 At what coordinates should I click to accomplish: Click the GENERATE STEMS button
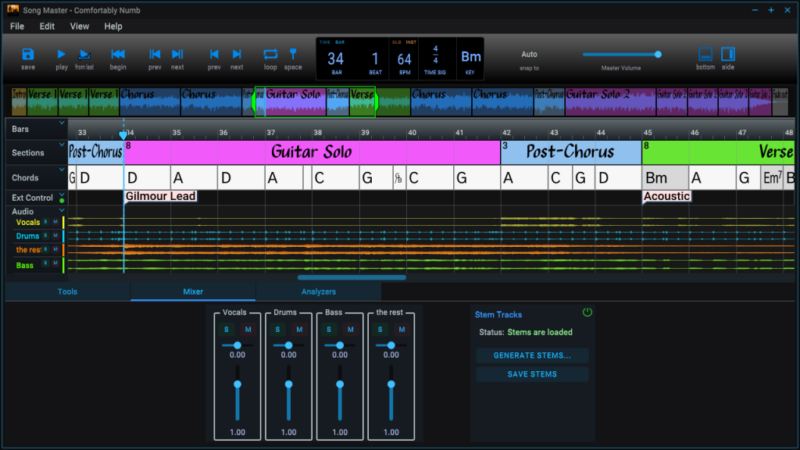(x=531, y=355)
